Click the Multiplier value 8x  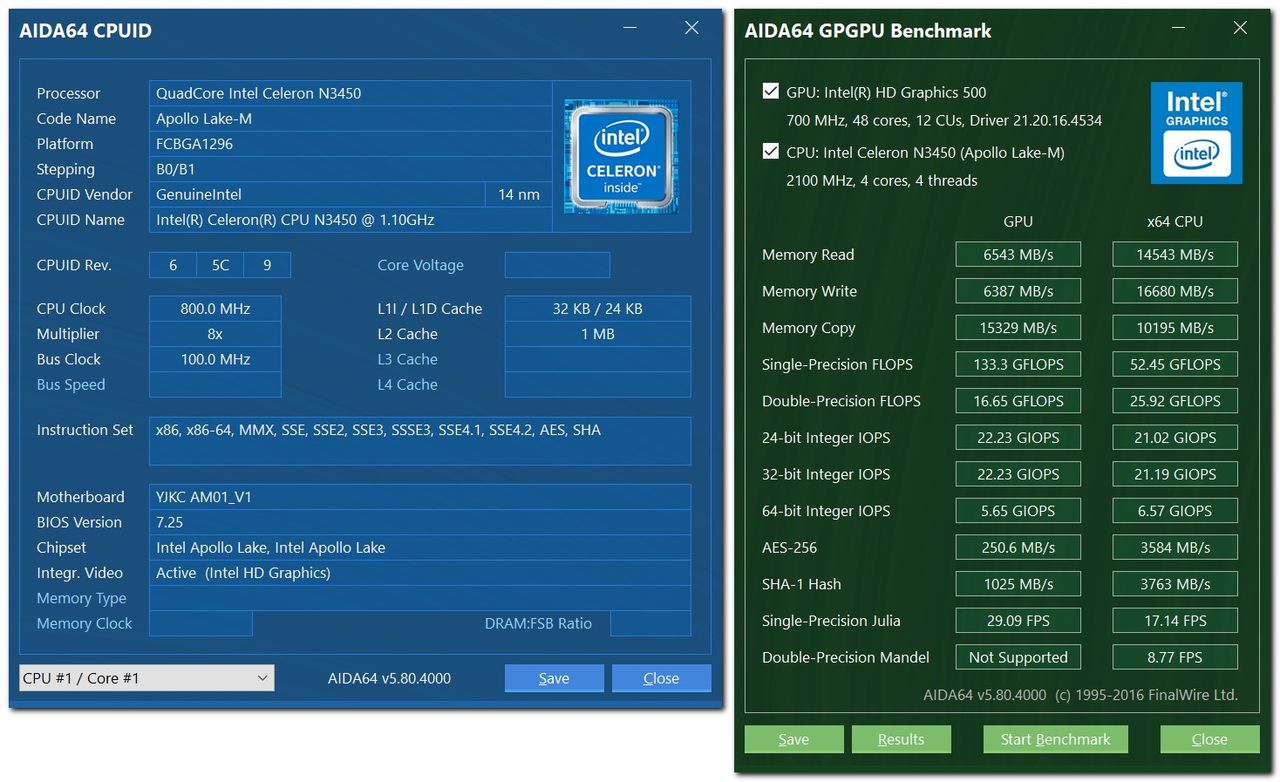click(x=215, y=334)
